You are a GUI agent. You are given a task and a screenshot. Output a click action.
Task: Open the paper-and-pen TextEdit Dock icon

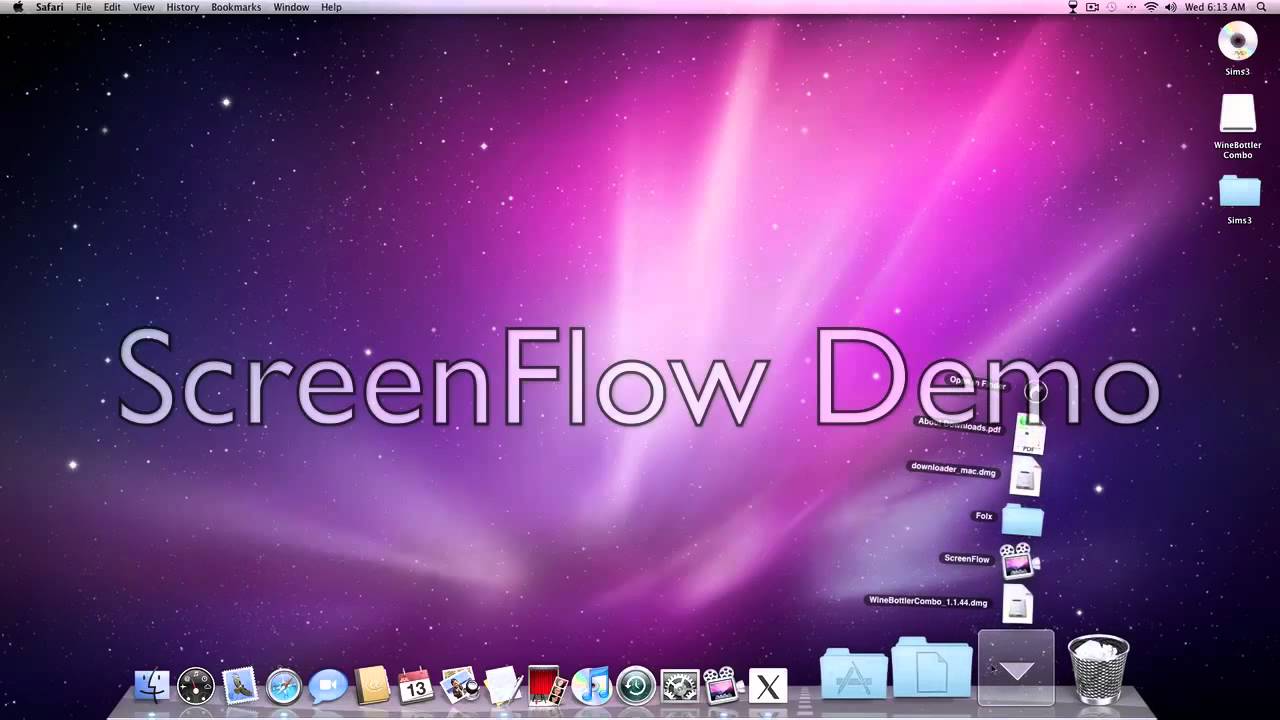tap(503, 686)
